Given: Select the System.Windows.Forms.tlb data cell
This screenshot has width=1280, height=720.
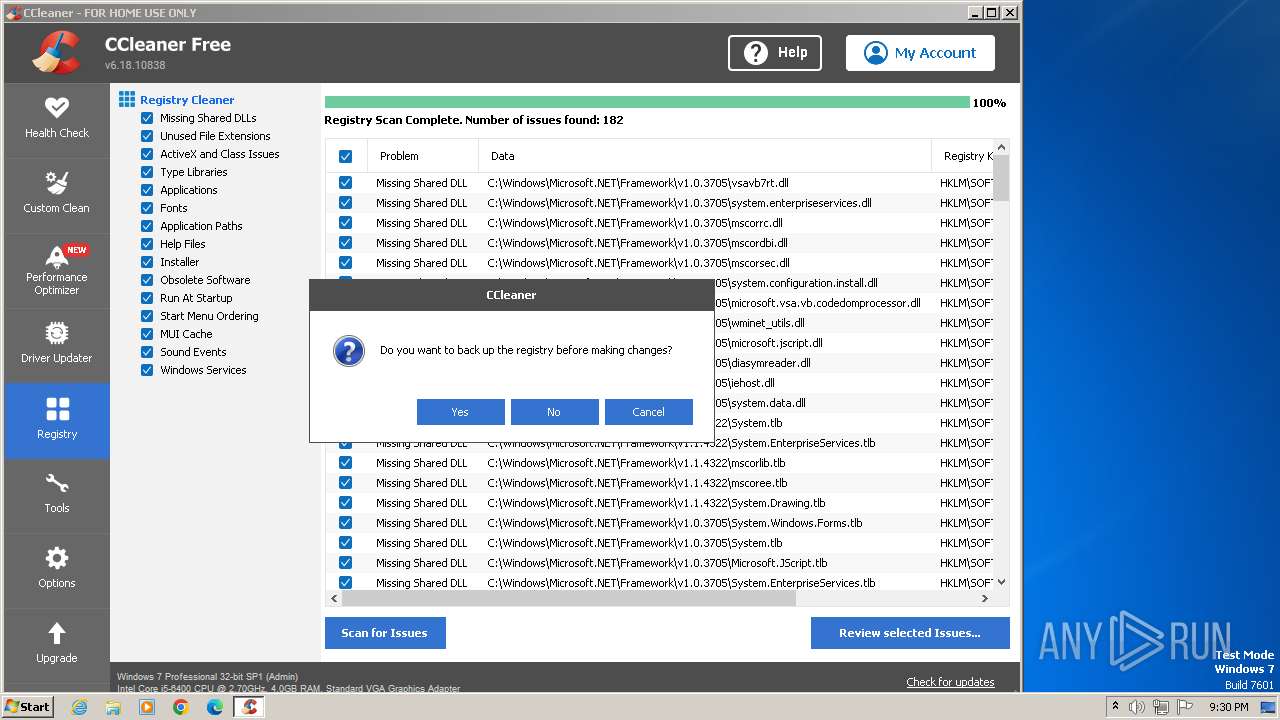Looking at the screenshot, I should (675, 523).
